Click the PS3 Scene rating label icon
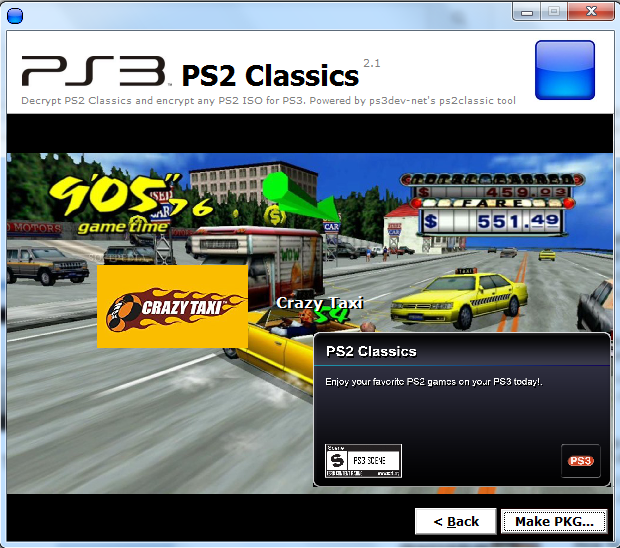 pos(363,461)
